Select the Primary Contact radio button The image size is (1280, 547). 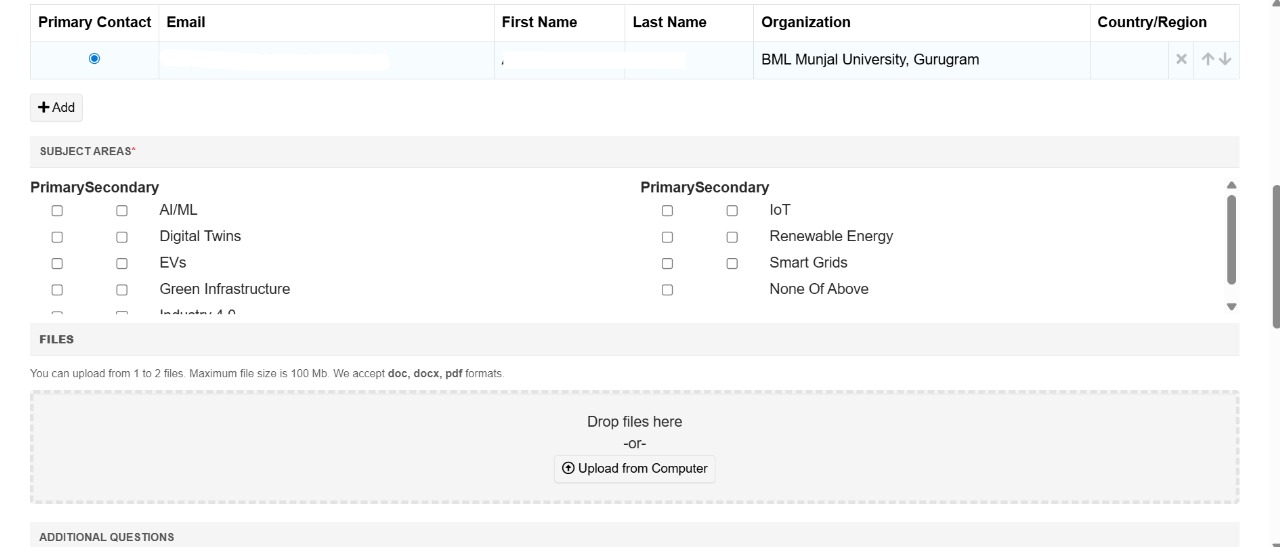(95, 59)
